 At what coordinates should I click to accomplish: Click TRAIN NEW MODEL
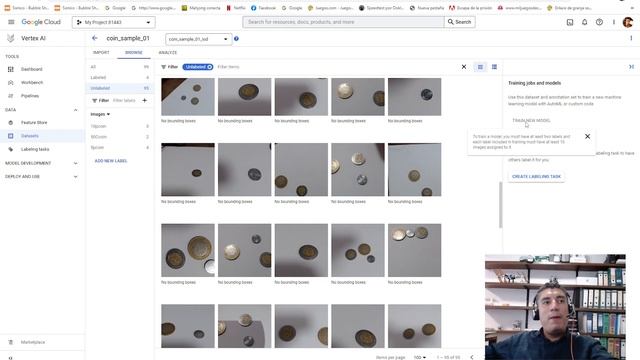click(x=531, y=120)
